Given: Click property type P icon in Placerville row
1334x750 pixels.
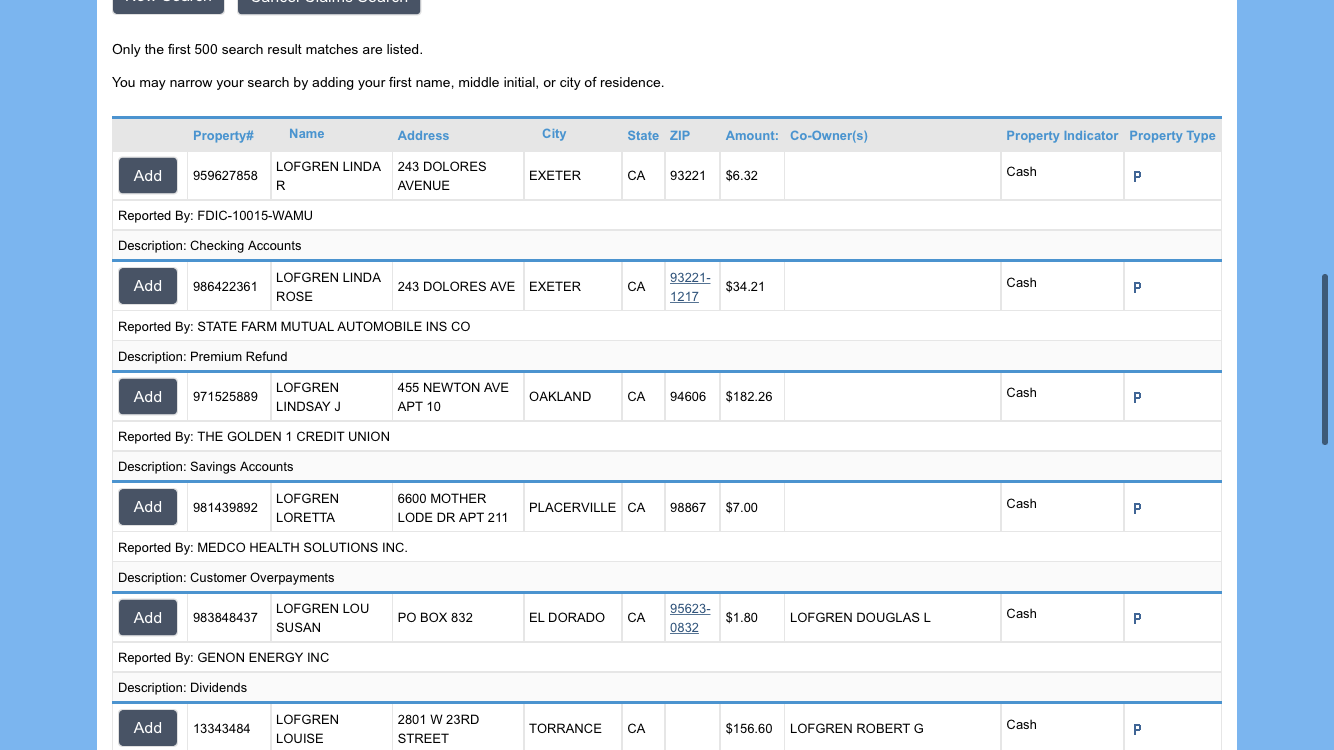Looking at the screenshot, I should 1137,508.
